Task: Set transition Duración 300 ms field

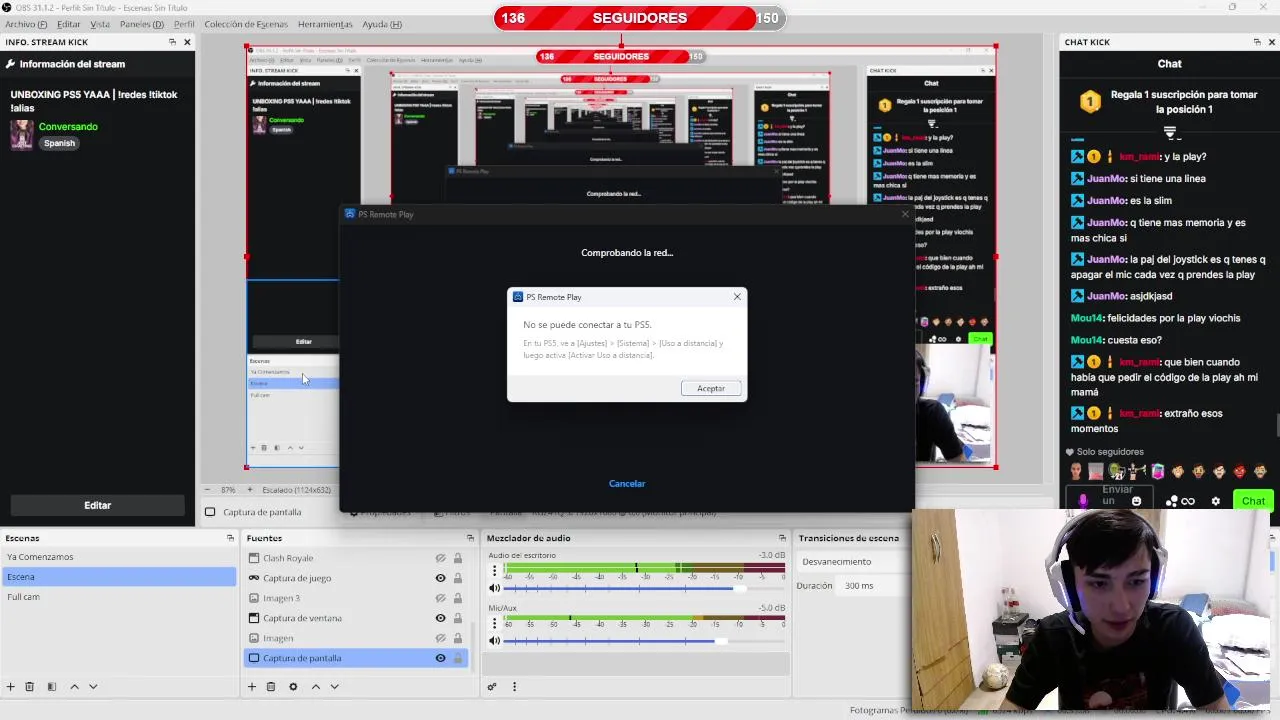Action: coord(873,586)
